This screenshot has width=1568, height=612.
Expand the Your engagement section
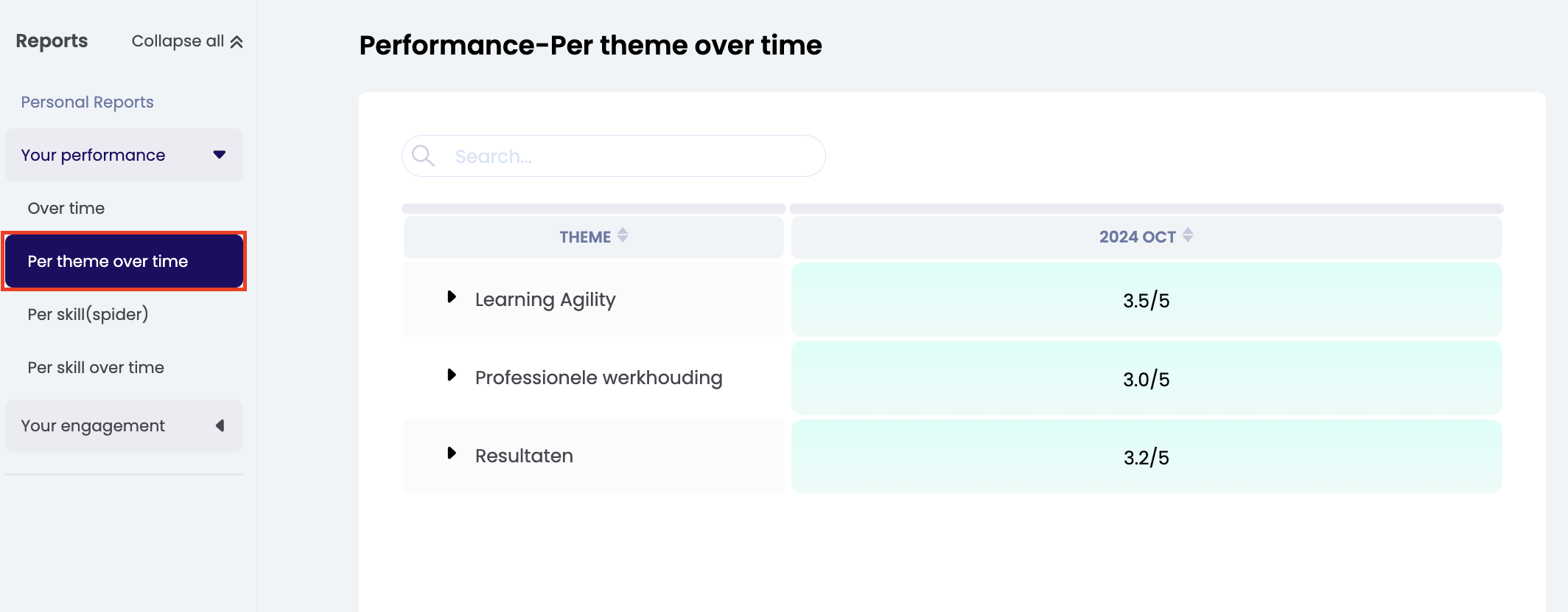coord(219,426)
